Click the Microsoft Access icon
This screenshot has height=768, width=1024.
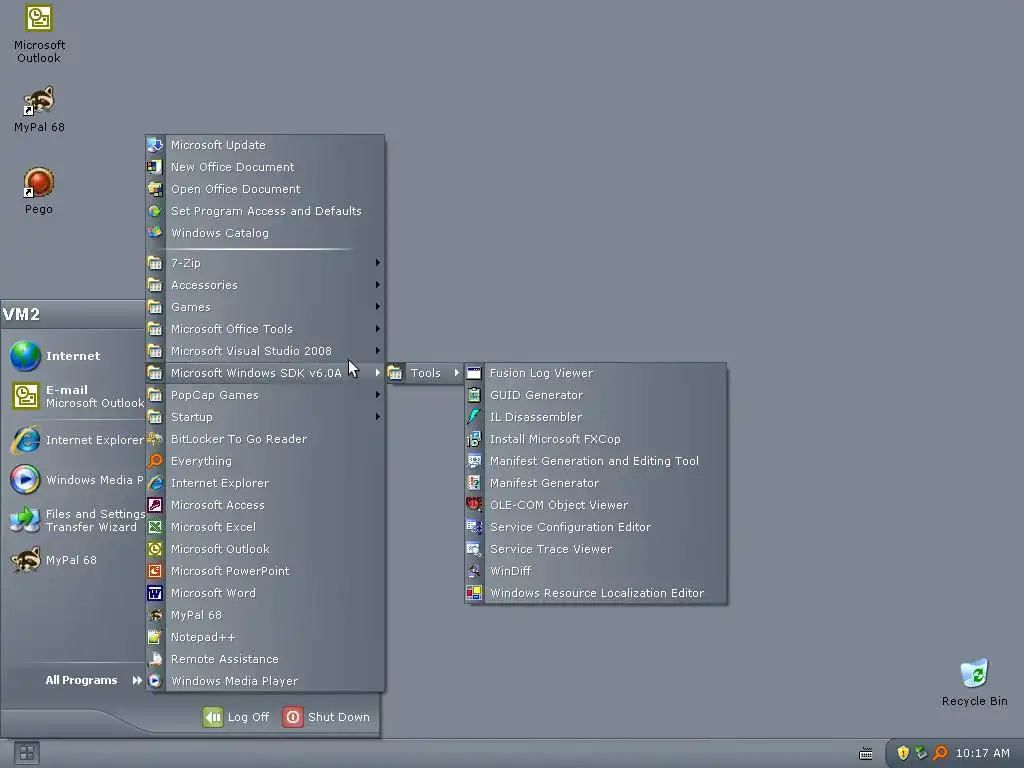155,505
